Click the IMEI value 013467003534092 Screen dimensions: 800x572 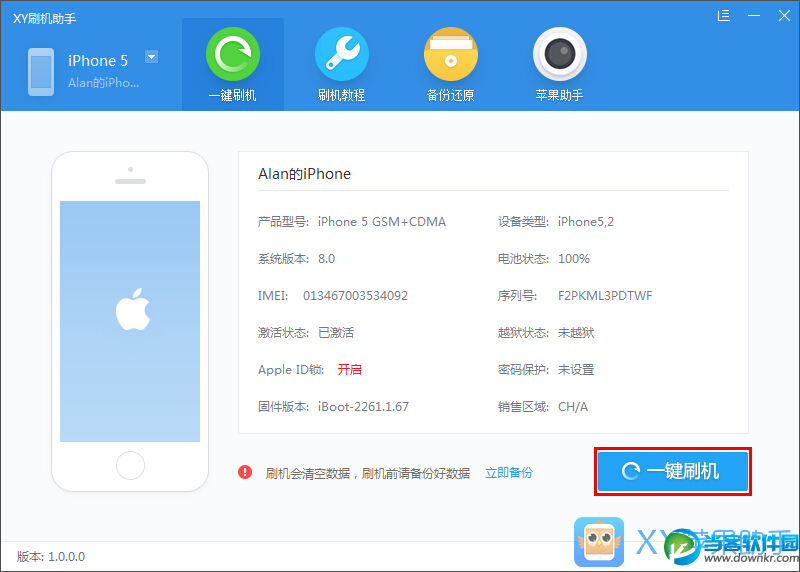[356, 296]
